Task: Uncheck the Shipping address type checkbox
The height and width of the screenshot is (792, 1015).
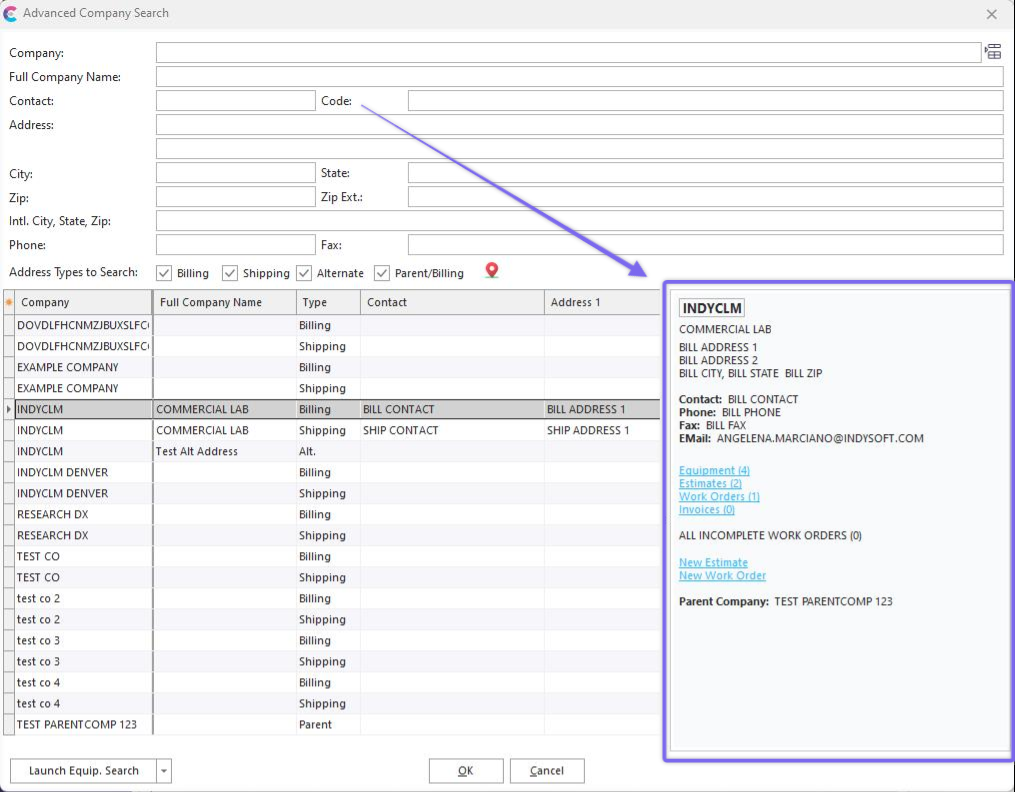Action: tap(230, 273)
